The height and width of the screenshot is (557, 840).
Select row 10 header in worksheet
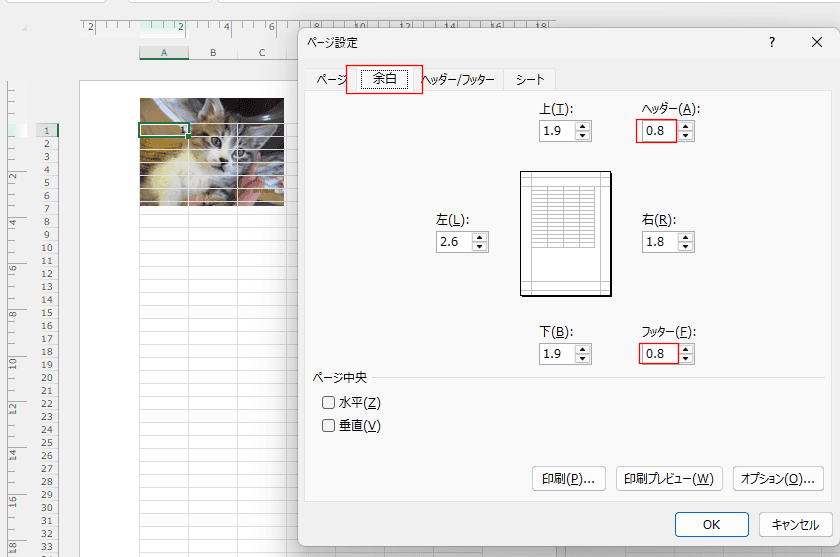coord(47,247)
